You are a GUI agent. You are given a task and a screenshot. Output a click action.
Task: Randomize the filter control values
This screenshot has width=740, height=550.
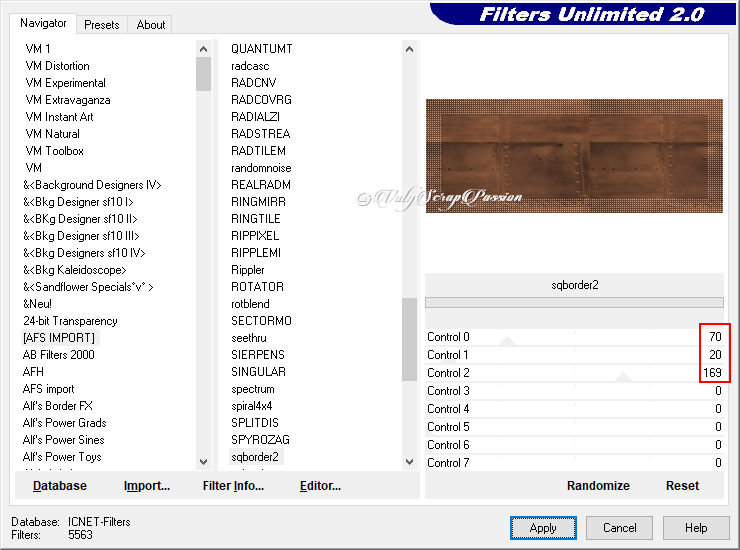598,486
